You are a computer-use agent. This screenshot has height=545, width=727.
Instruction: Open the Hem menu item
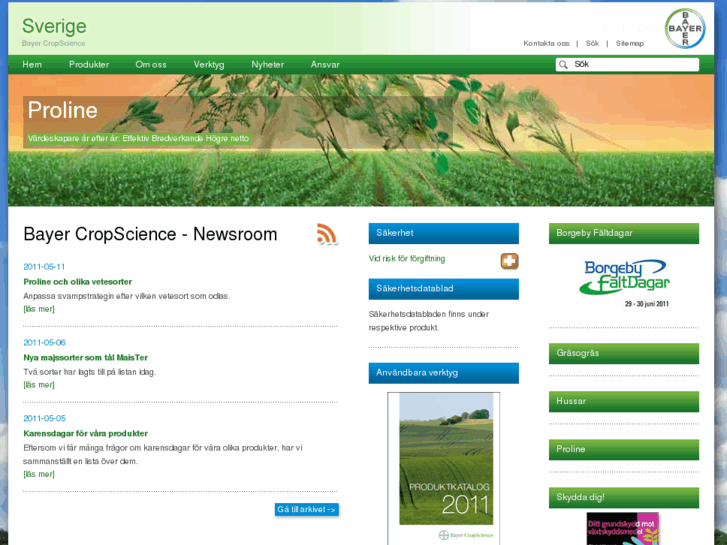click(32, 64)
